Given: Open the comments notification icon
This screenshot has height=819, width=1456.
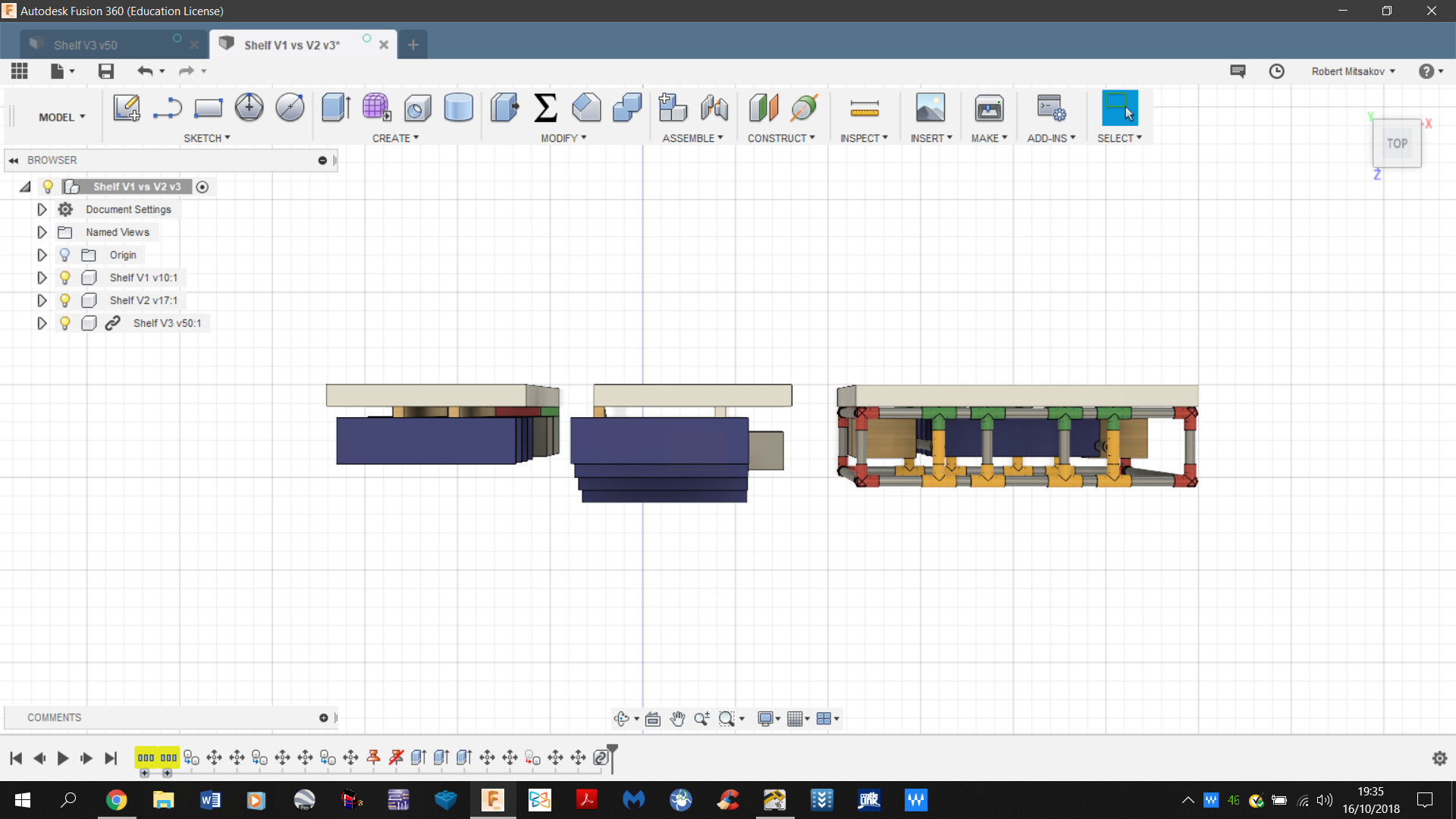Looking at the screenshot, I should click(1238, 71).
